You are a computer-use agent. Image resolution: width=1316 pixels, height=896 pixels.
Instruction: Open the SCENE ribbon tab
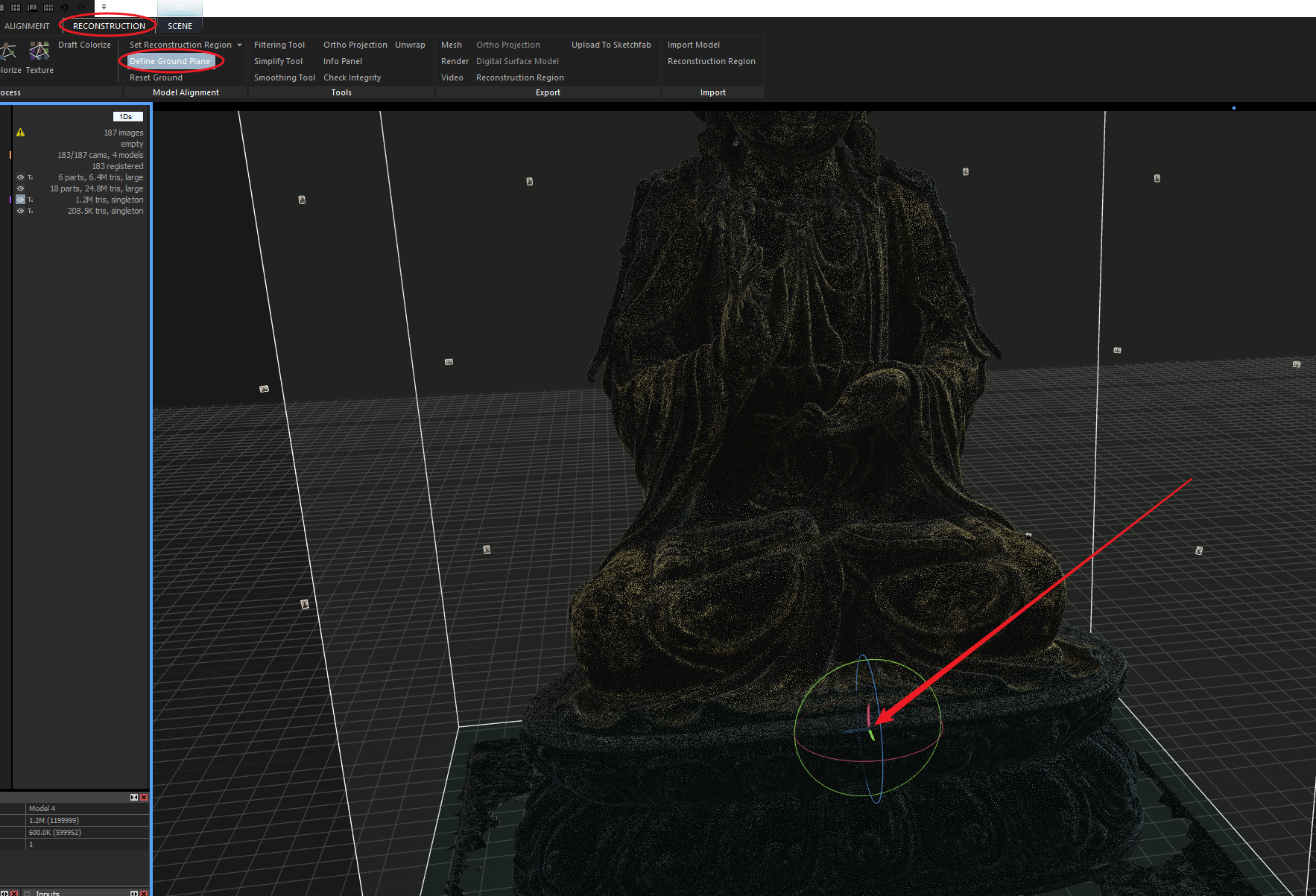point(180,26)
